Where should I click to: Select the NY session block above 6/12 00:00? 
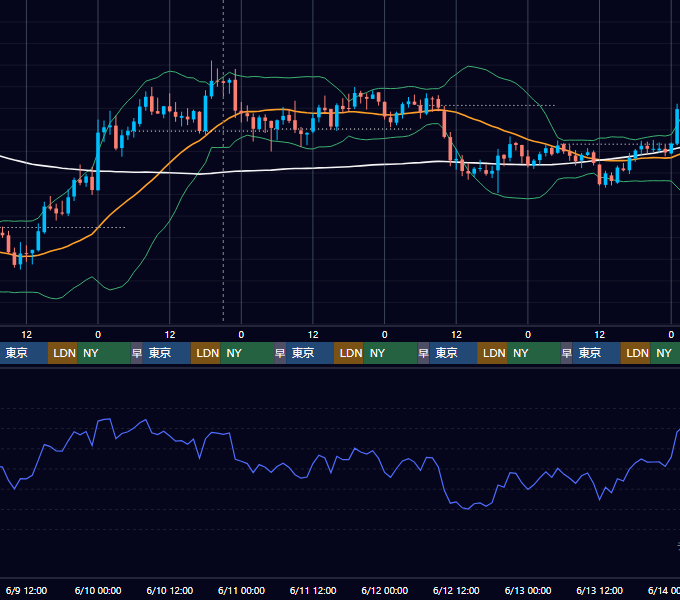[390, 353]
